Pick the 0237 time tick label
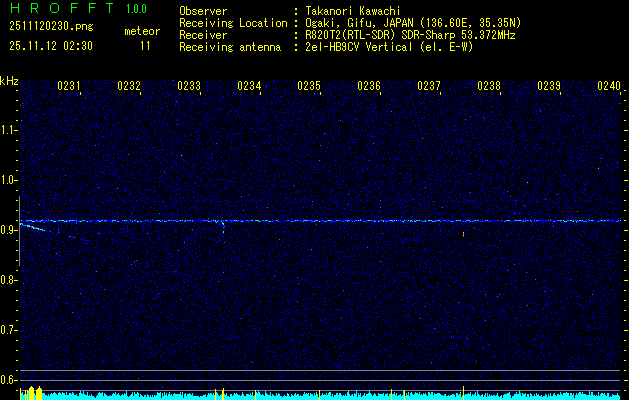 pyautogui.click(x=429, y=87)
